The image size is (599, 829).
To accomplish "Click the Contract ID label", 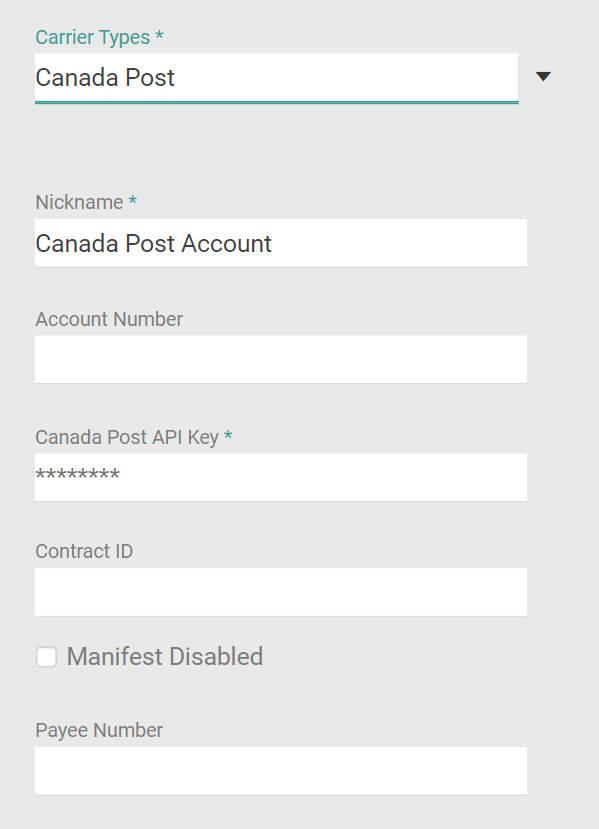I will (x=83, y=551).
